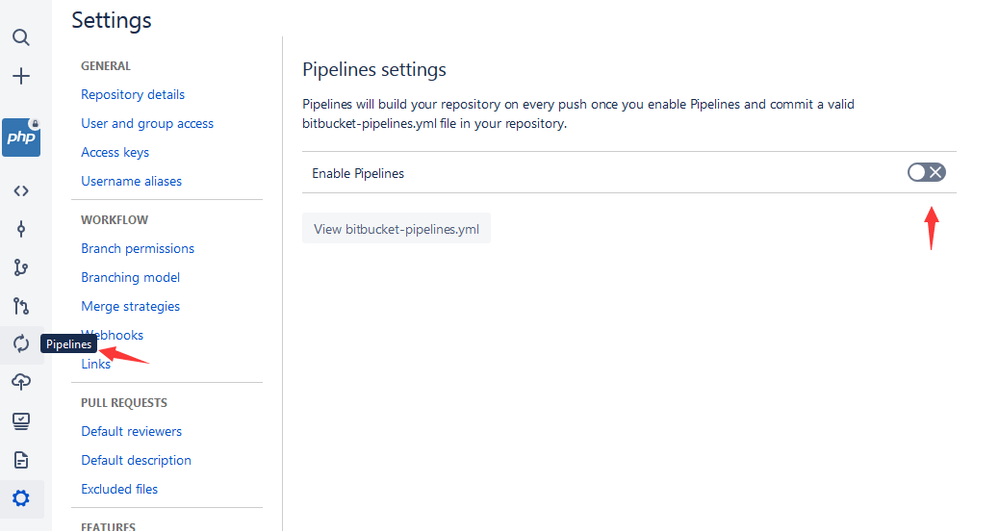
Task: Open Default reviewers settings
Action: 131,432
